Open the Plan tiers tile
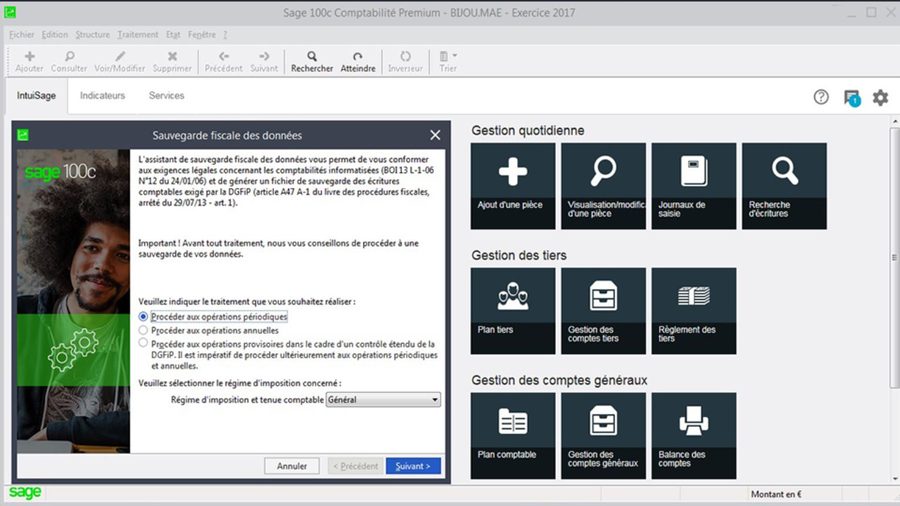900x506 pixels. [x=513, y=310]
